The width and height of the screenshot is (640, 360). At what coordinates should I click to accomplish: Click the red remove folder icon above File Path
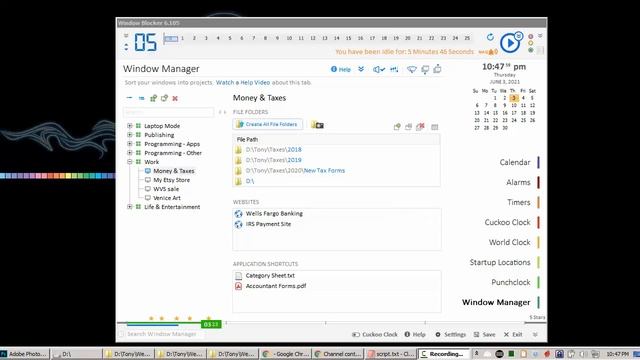point(420,127)
